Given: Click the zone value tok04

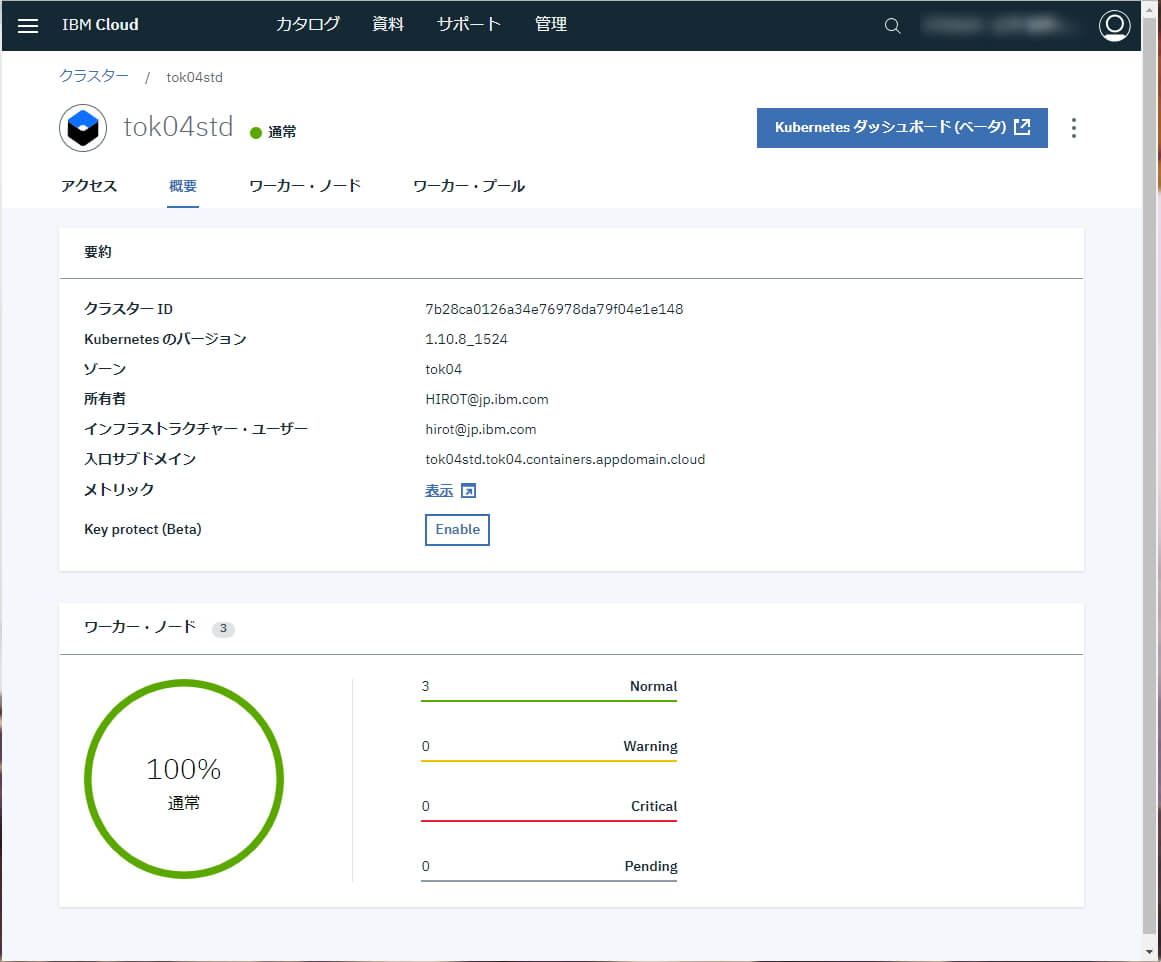Looking at the screenshot, I should 444,369.
